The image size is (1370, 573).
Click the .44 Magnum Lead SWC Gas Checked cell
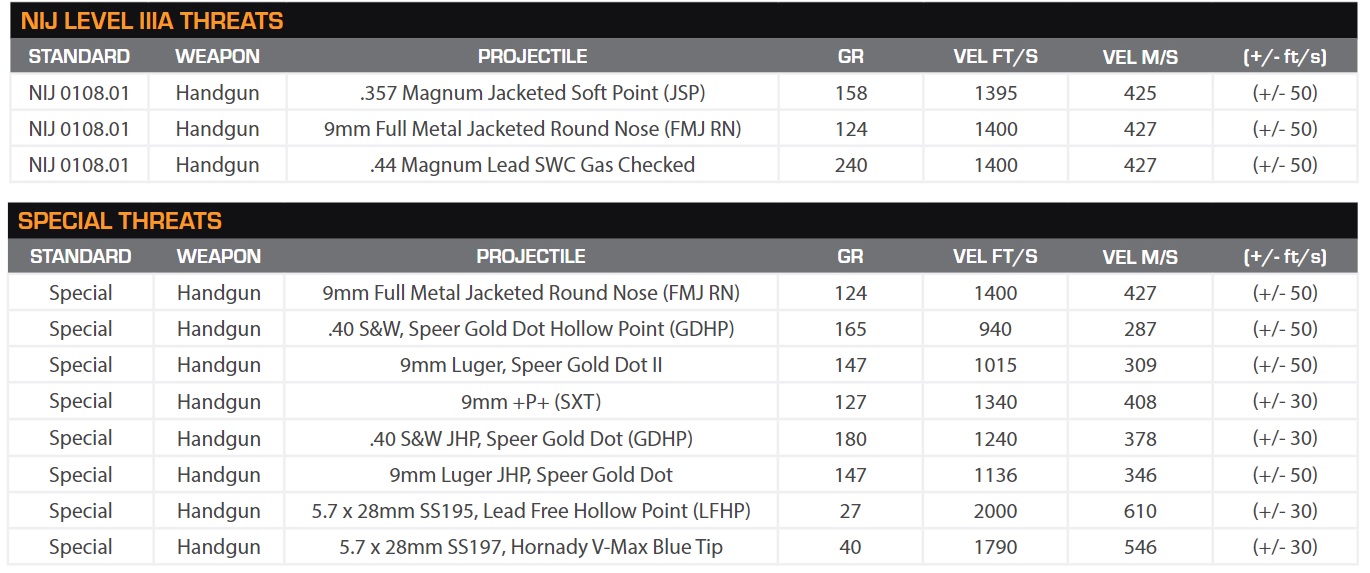point(532,165)
